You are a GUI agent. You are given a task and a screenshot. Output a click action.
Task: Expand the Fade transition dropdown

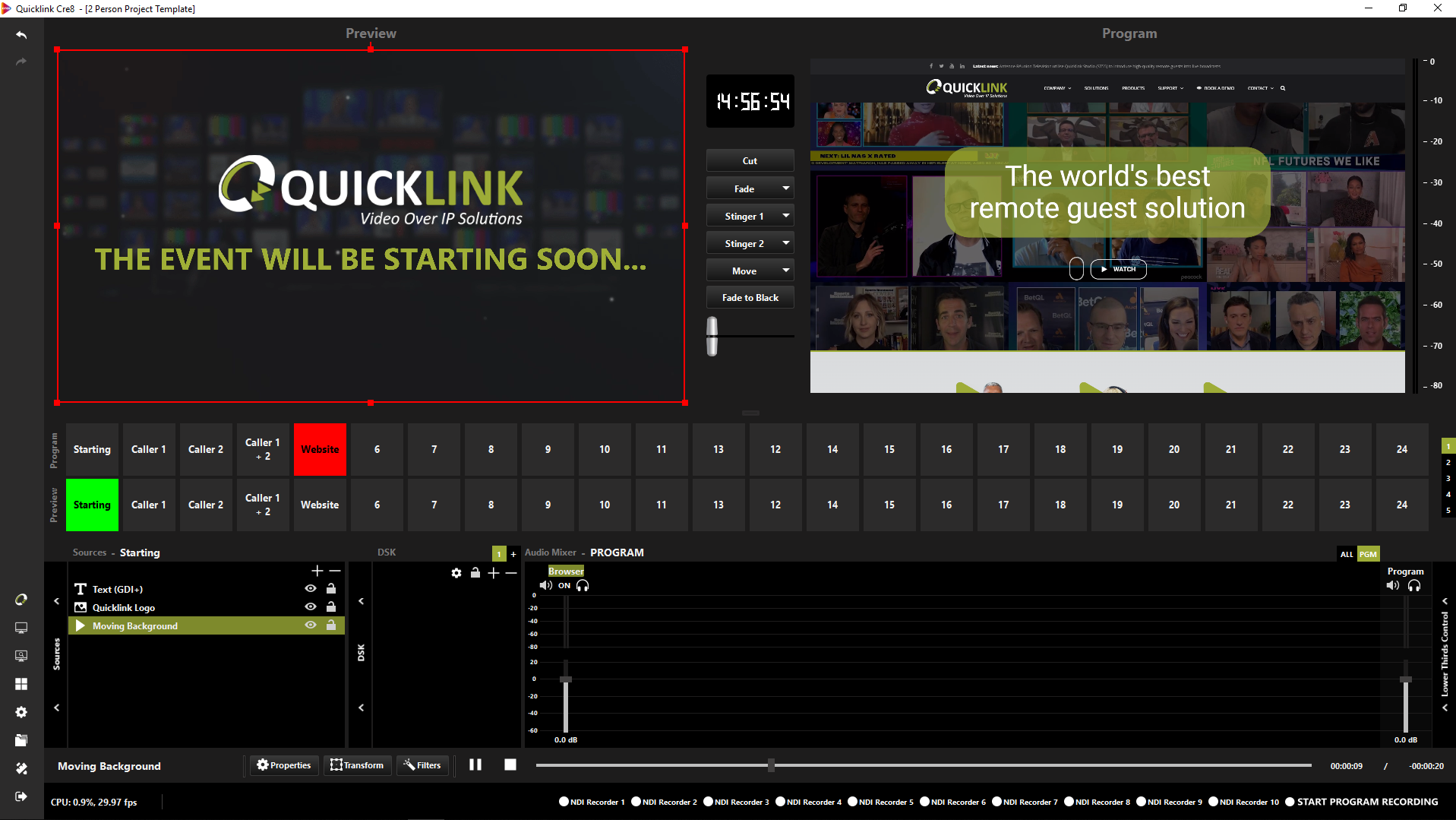click(x=785, y=188)
